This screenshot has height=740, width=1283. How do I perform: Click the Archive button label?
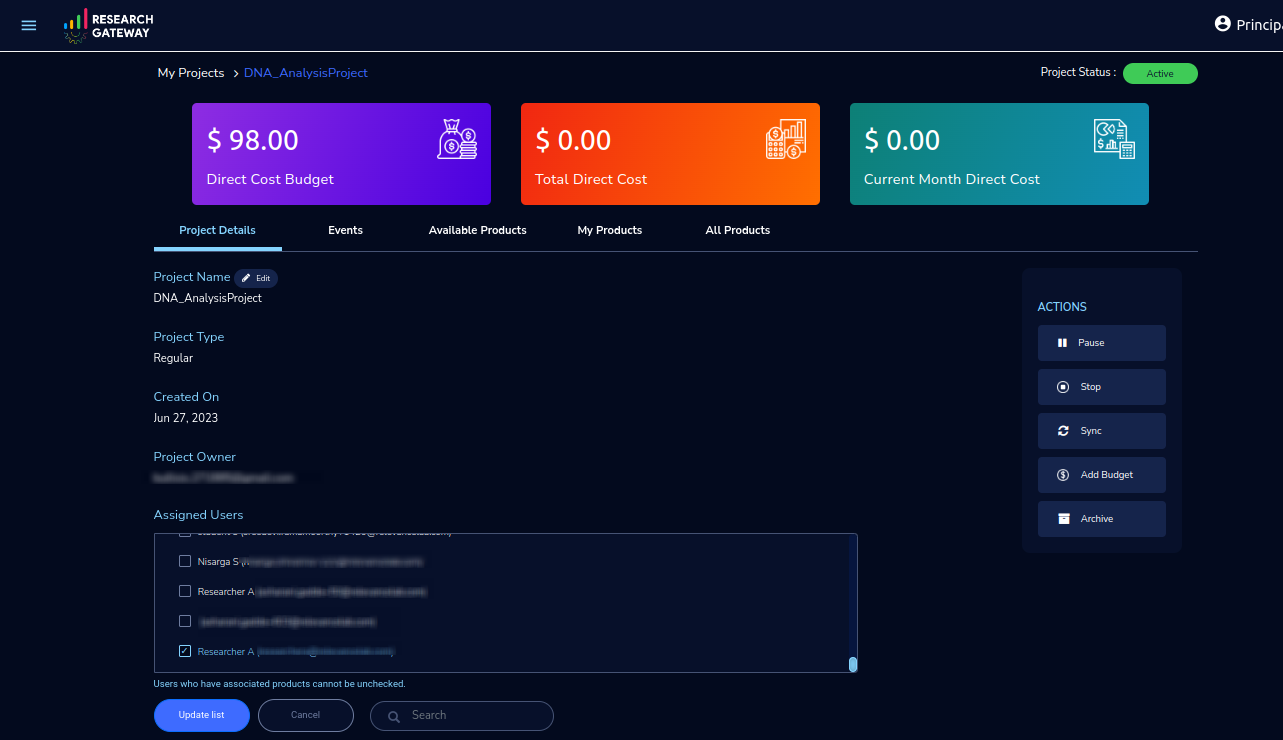(x=1097, y=519)
